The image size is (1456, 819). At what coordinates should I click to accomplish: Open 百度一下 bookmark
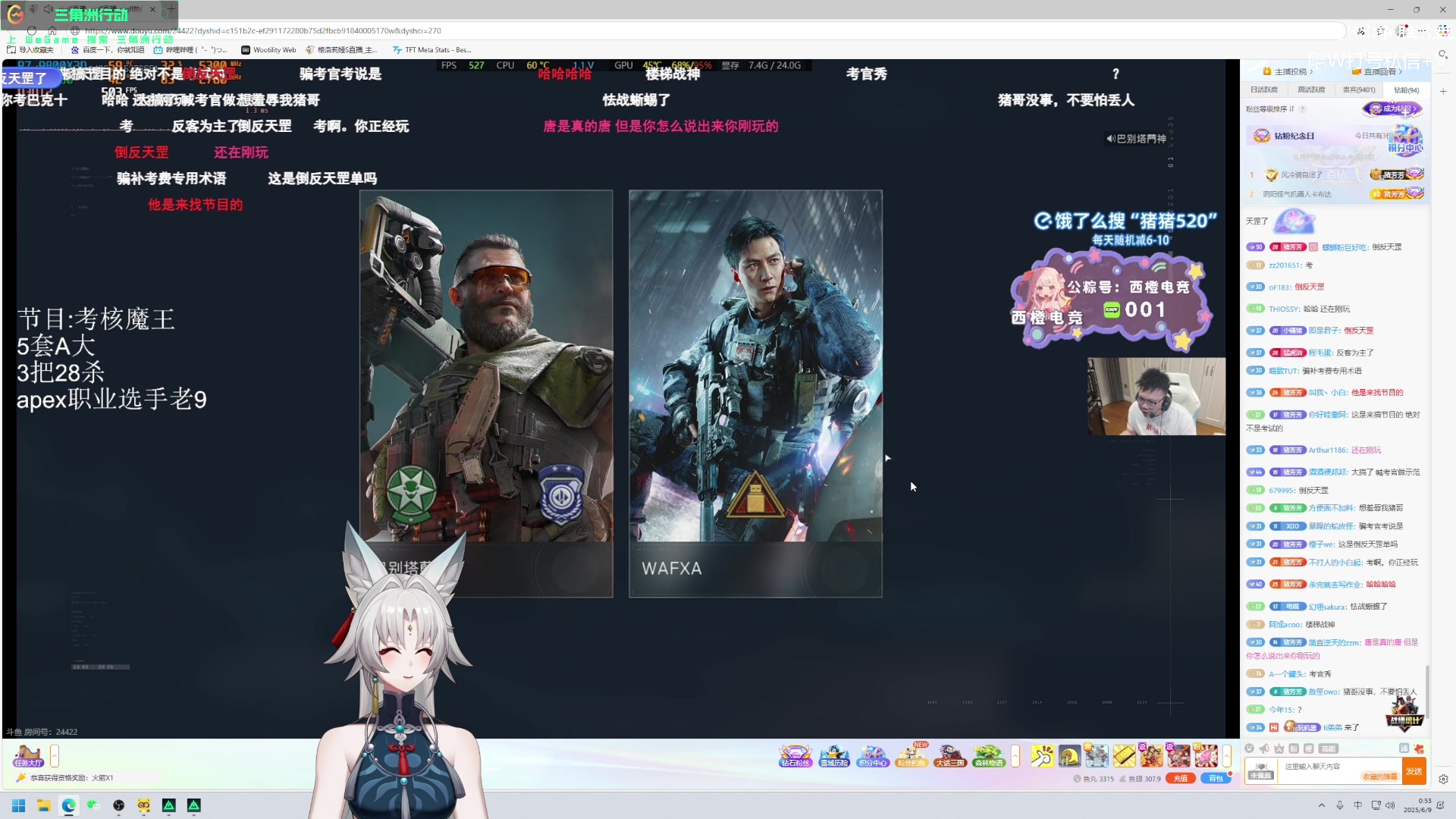click(x=107, y=50)
